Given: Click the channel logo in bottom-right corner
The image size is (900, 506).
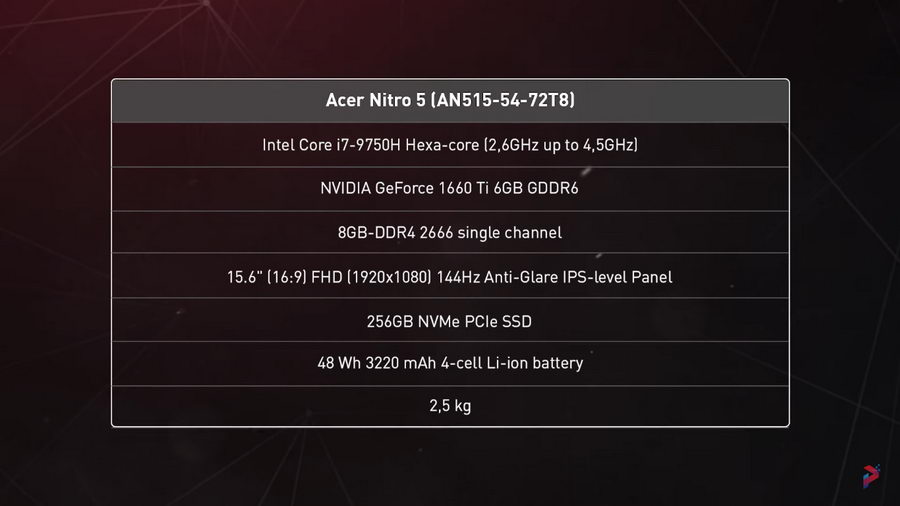Looking at the screenshot, I should point(871,477).
